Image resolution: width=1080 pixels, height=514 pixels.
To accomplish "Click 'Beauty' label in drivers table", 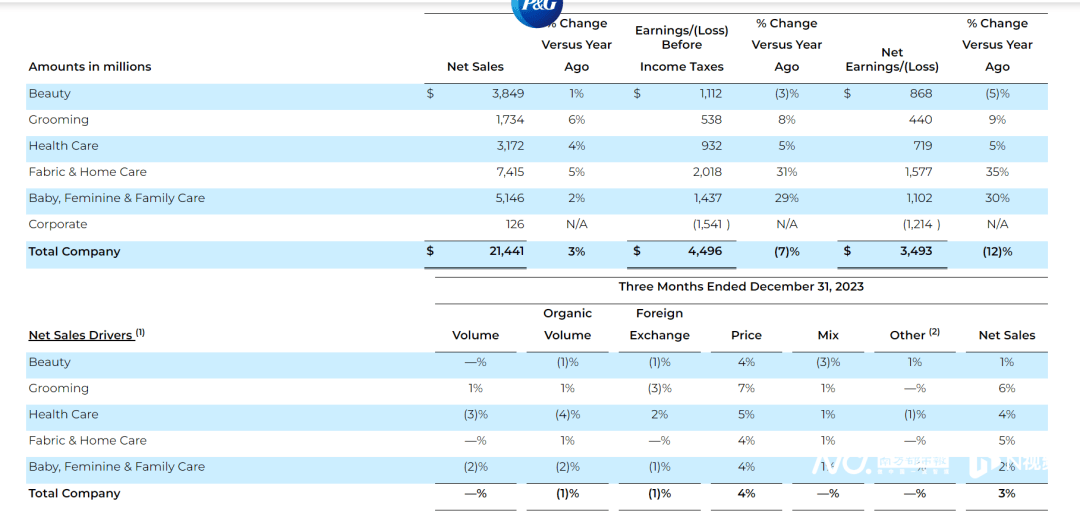I will coord(50,362).
